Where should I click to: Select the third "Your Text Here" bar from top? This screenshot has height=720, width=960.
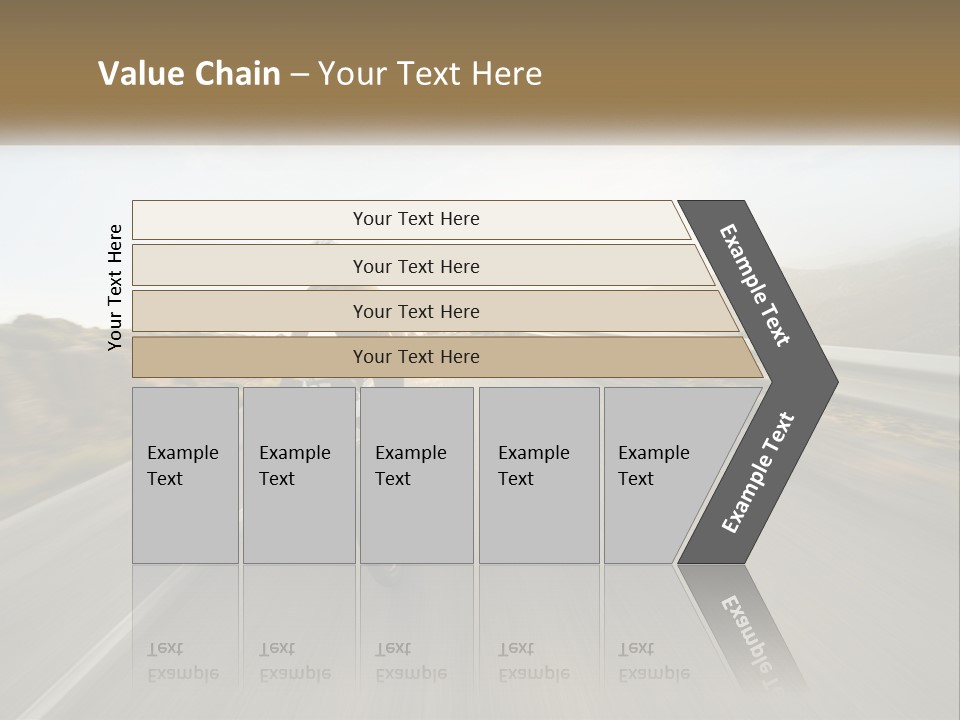click(415, 311)
